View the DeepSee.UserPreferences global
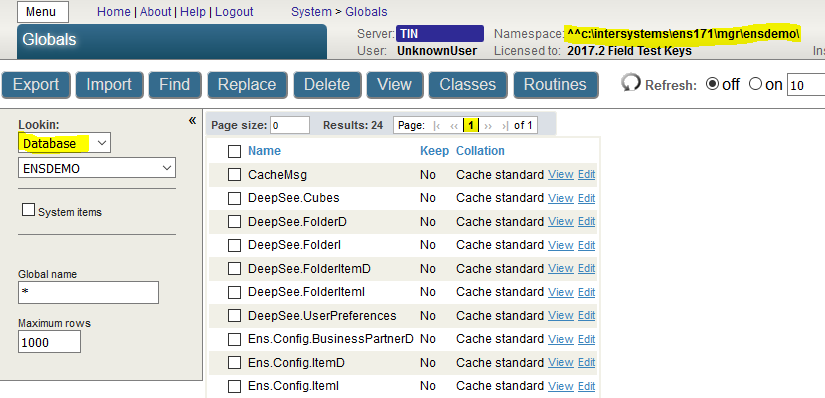 (560, 316)
